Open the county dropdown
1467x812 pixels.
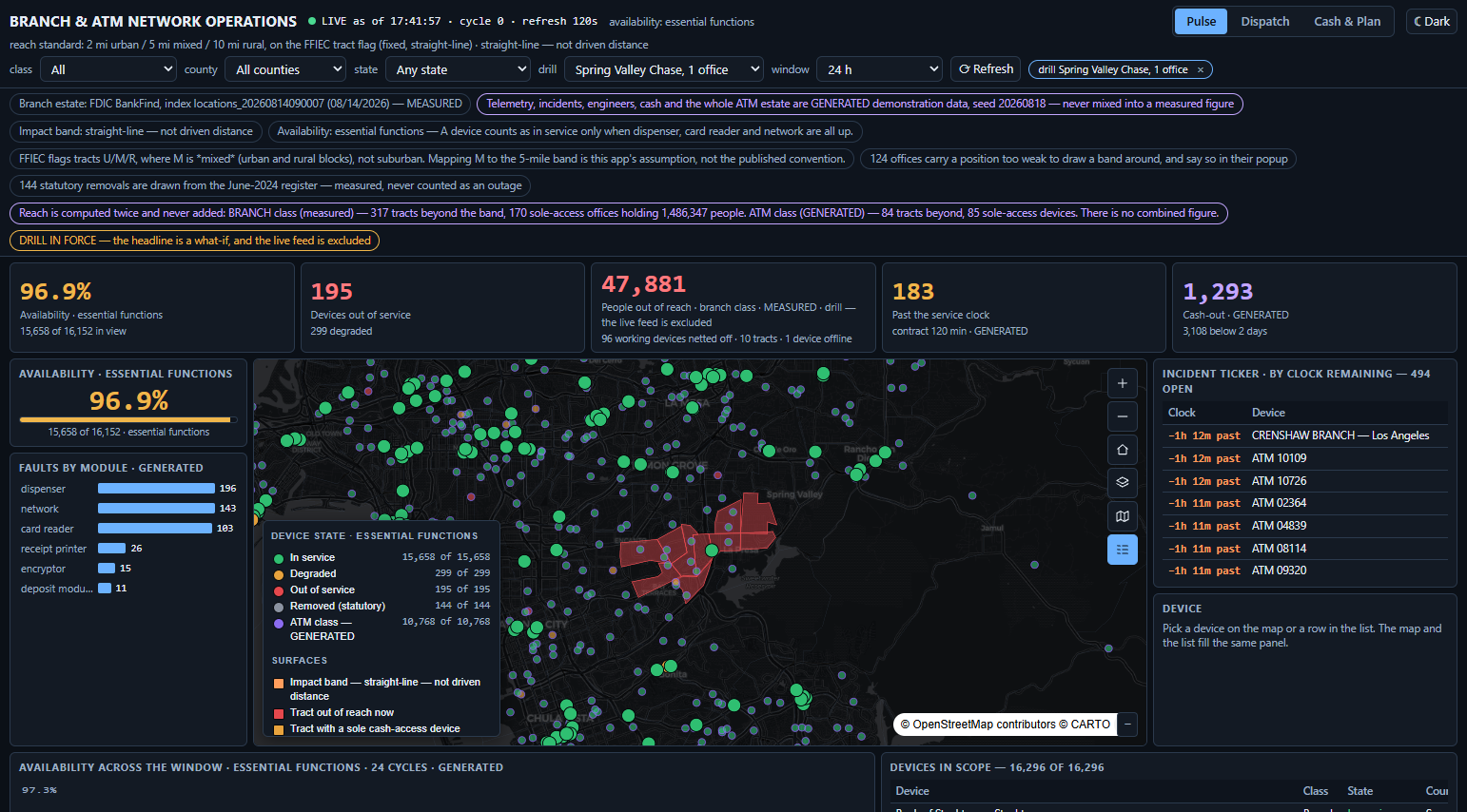point(285,69)
